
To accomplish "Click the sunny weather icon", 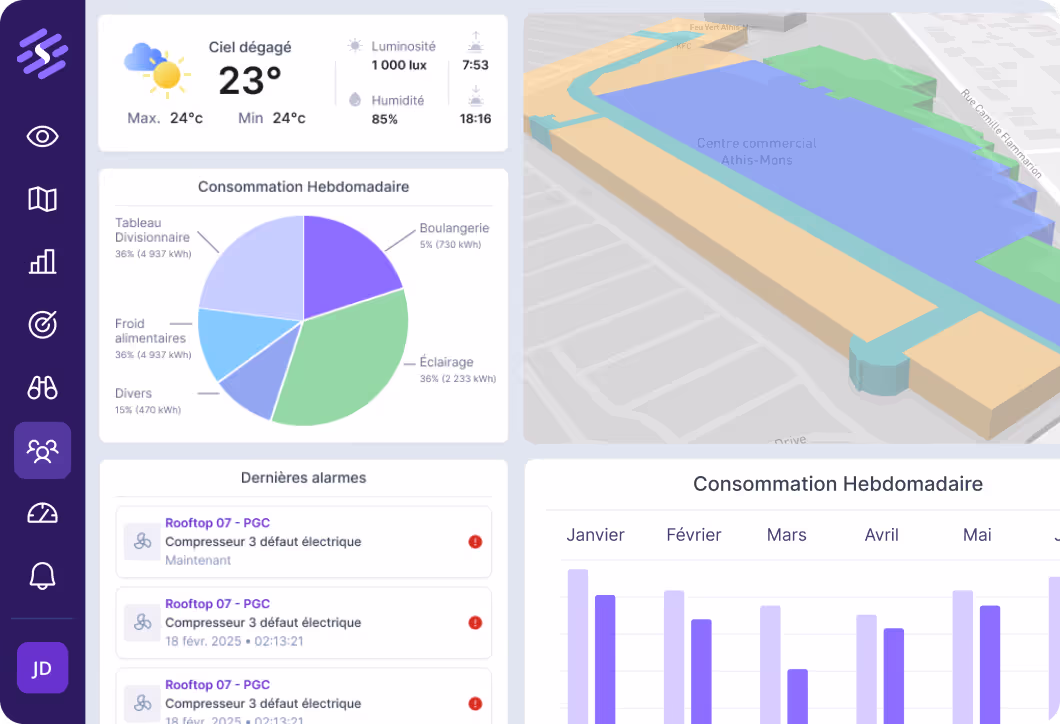I will click(x=157, y=70).
